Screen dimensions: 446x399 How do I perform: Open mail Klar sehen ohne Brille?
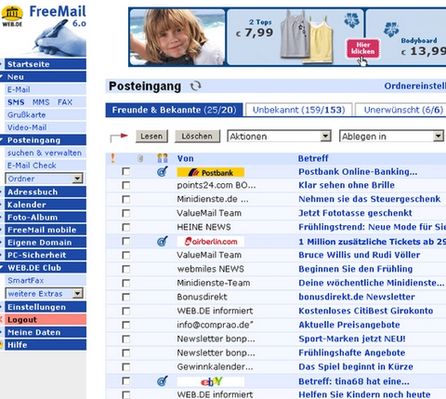coord(347,185)
